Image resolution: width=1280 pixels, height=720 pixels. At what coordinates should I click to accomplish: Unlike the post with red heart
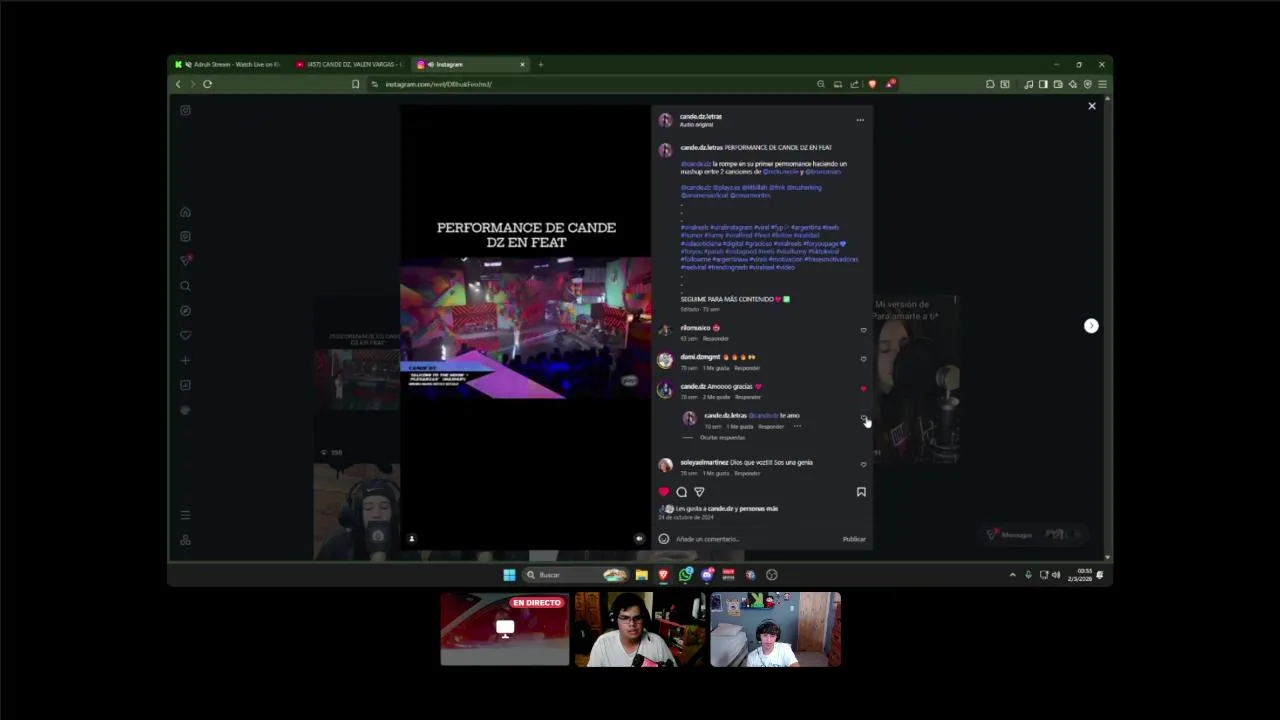(x=663, y=492)
